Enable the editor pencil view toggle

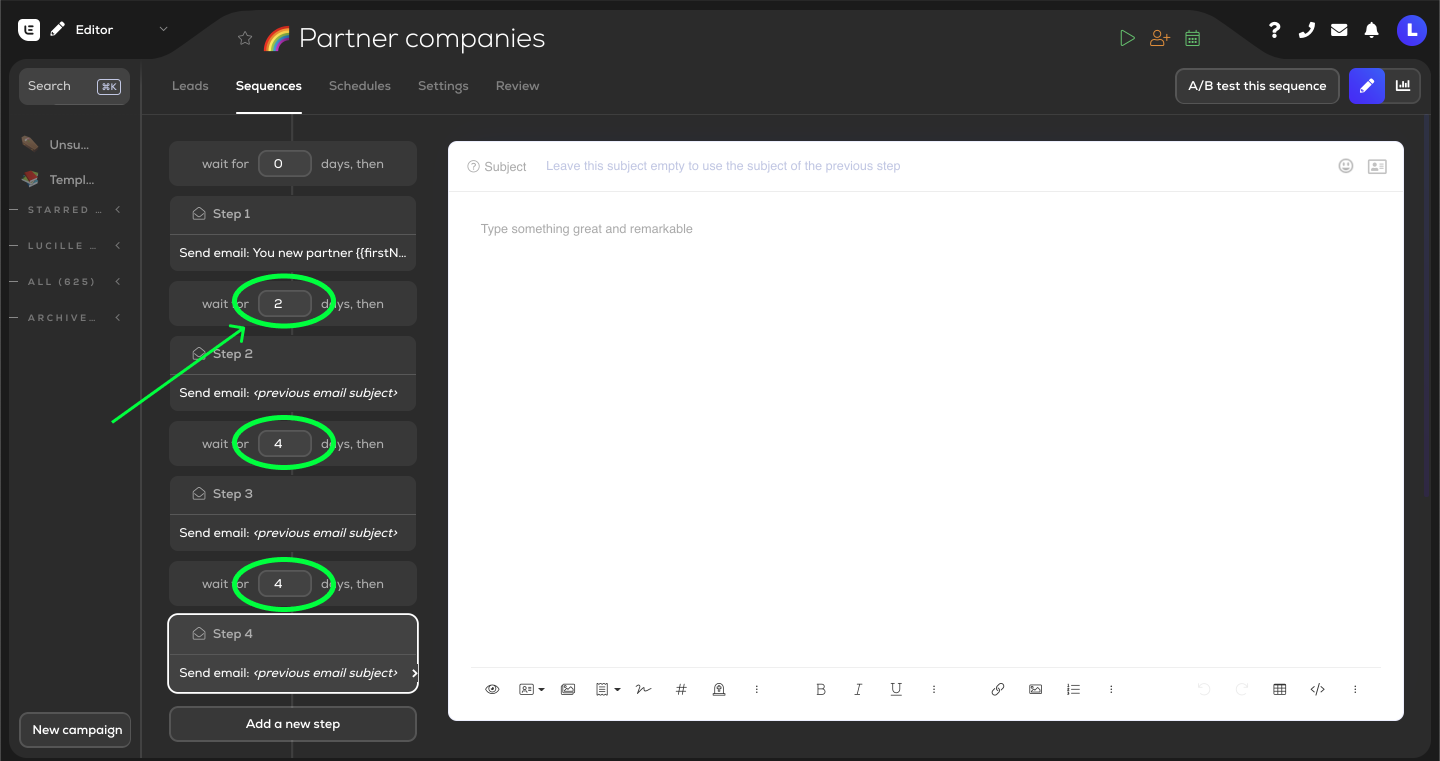[1366, 86]
